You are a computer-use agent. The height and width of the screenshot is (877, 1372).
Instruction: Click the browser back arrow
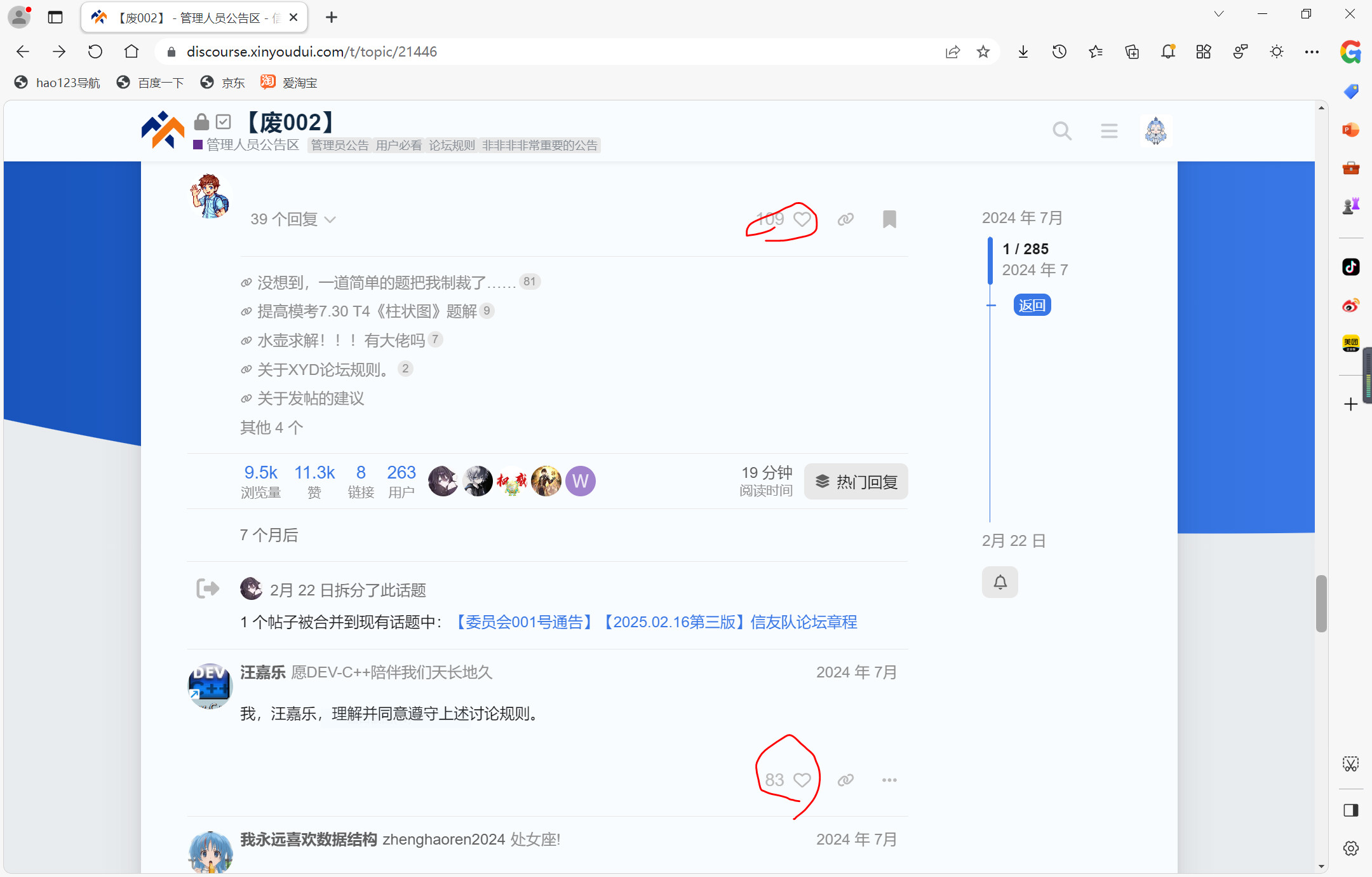(x=23, y=51)
